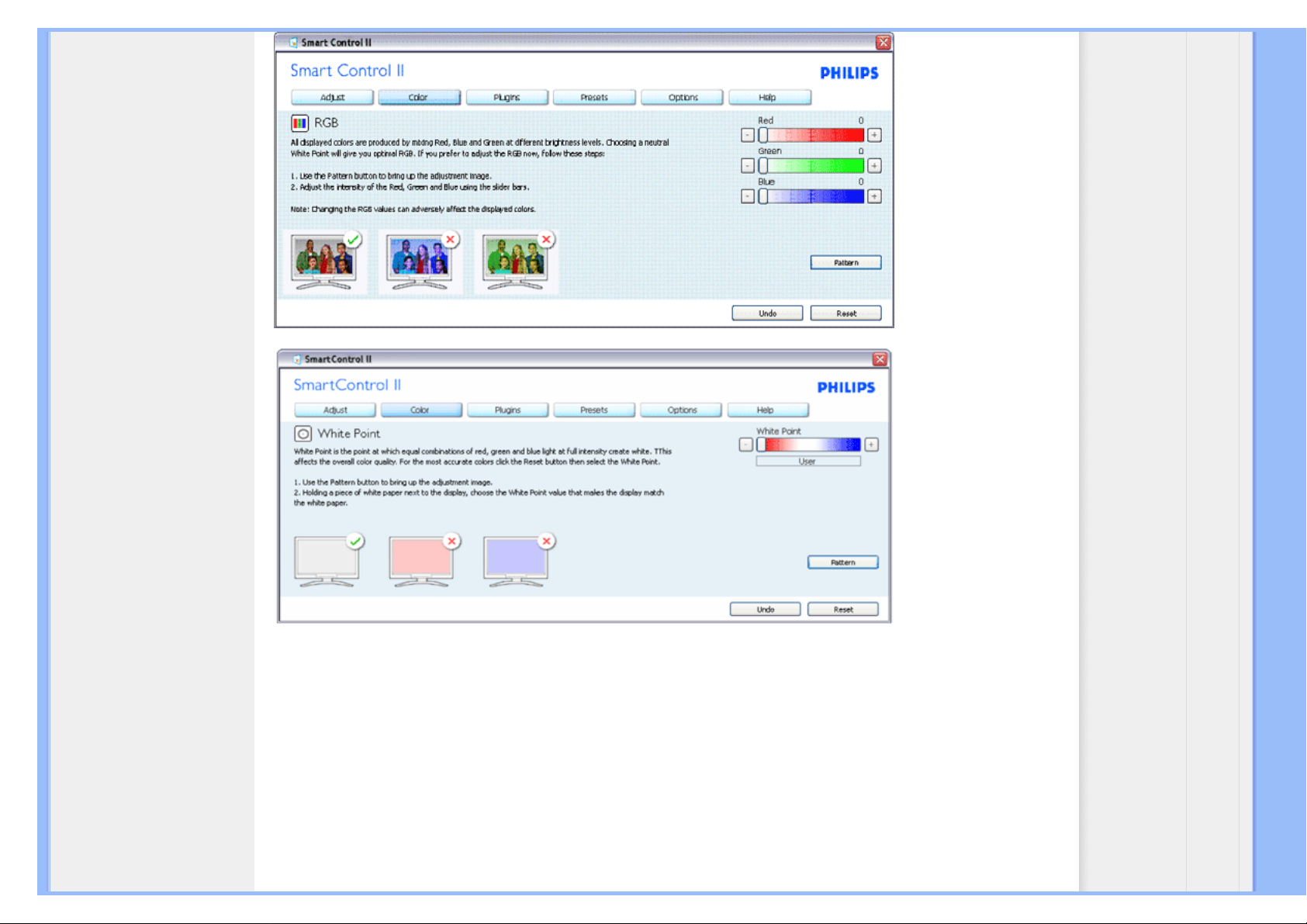This screenshot has width=1307, height=924.
Task: Click the Red color slider bar
Action: tap(812, 135)
